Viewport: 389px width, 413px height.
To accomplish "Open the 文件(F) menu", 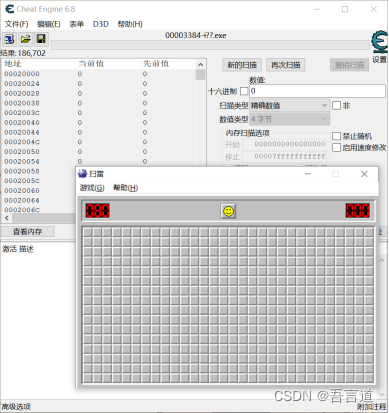I will tap(17, 24).
